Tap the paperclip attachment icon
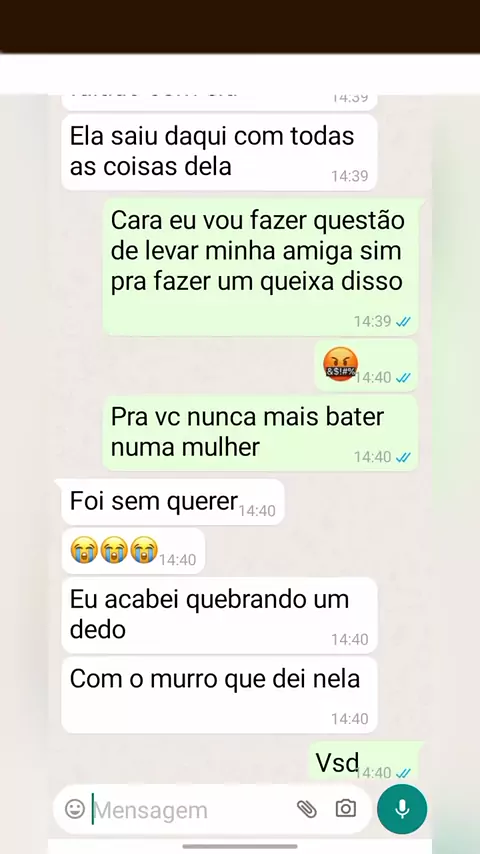Screen dimensions: 480x854 307,809
